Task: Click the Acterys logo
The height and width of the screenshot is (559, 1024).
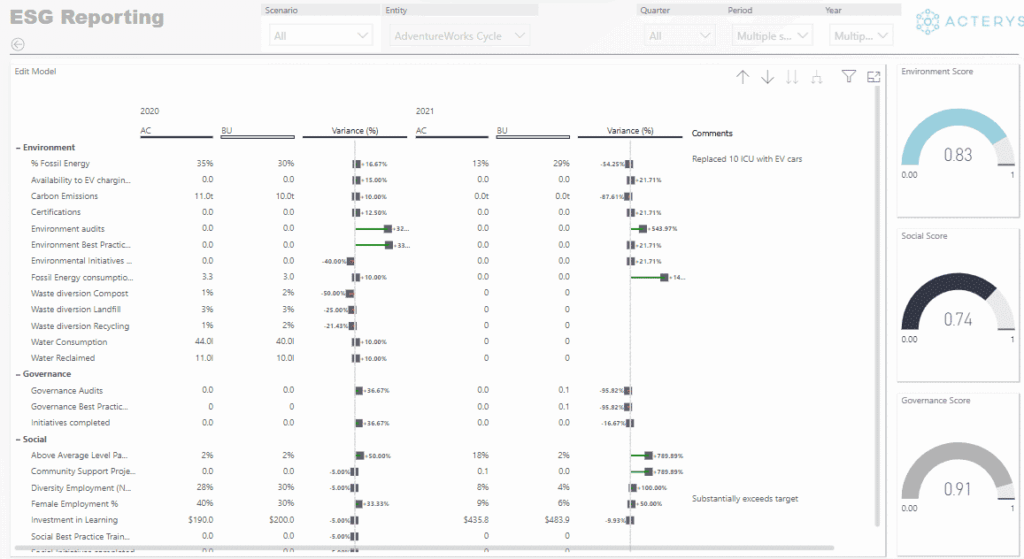Action: (969, 22)
